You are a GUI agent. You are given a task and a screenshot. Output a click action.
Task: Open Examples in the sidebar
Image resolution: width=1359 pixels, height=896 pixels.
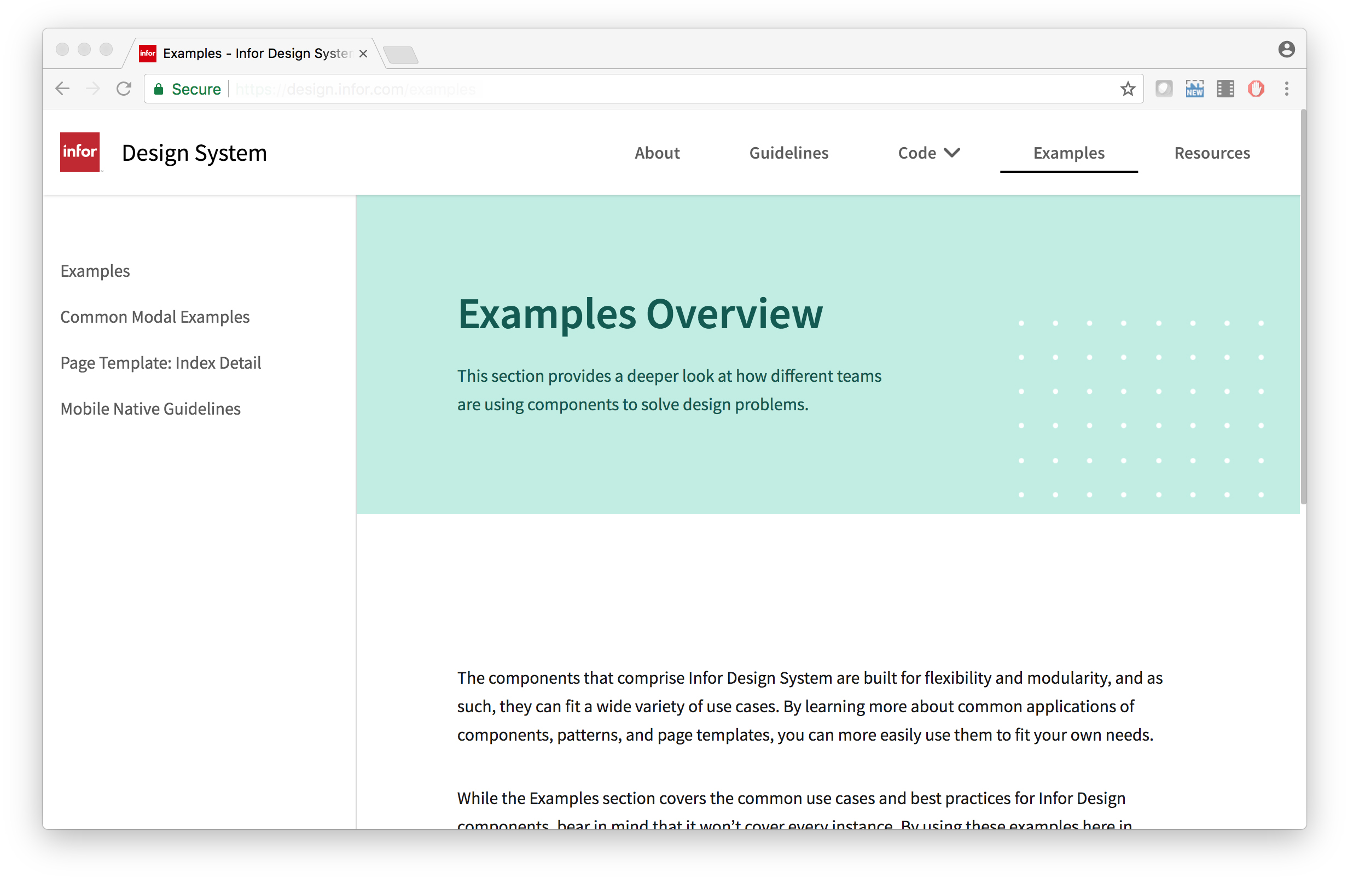(x=96, y=272)
